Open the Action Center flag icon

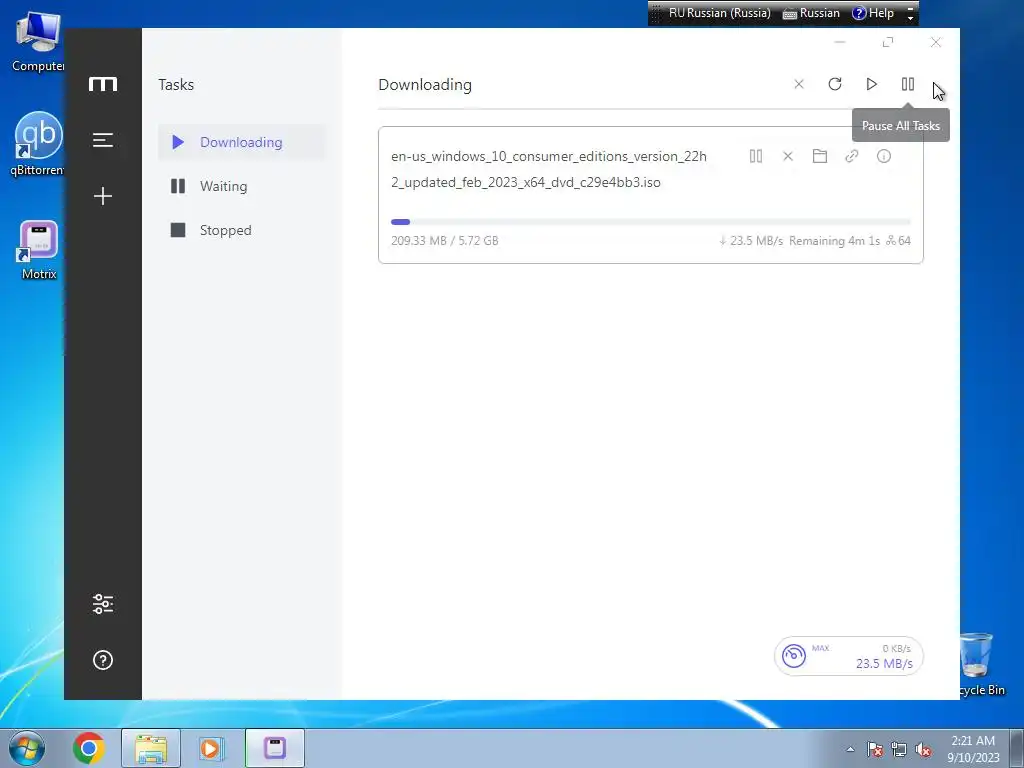tap(875, 749)
